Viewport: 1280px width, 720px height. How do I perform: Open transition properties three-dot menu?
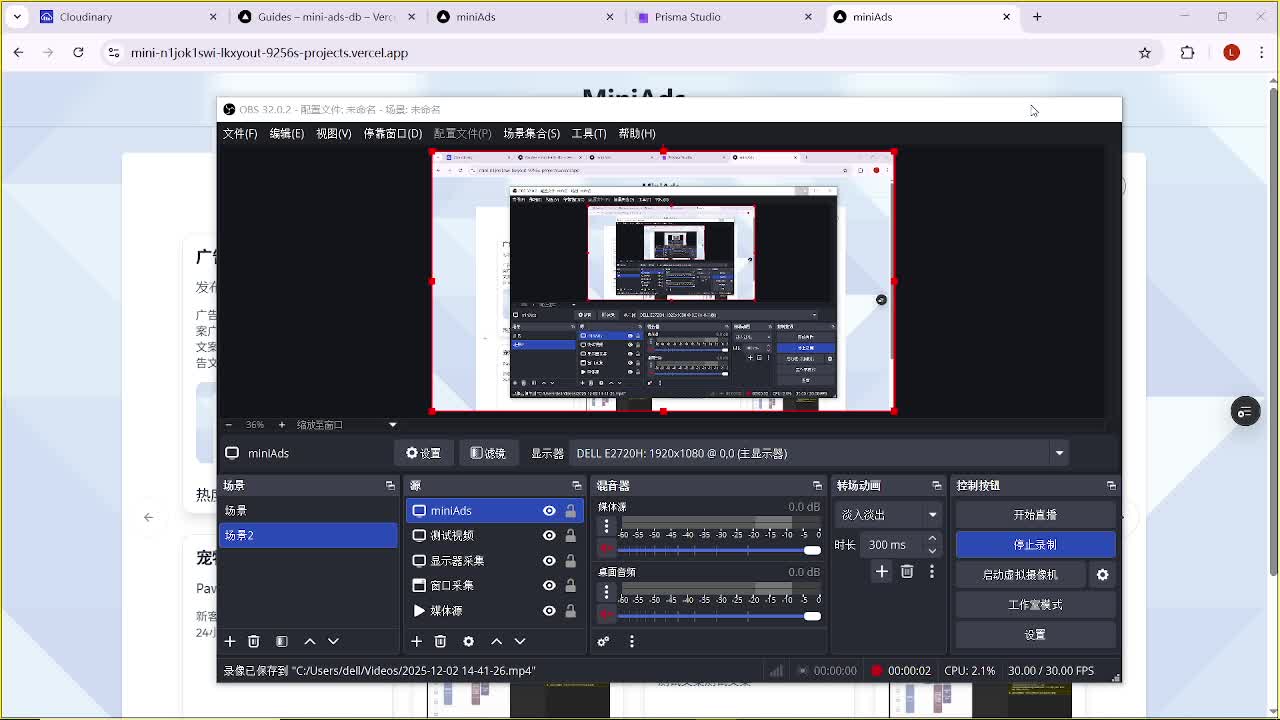(x=932, y=571)
